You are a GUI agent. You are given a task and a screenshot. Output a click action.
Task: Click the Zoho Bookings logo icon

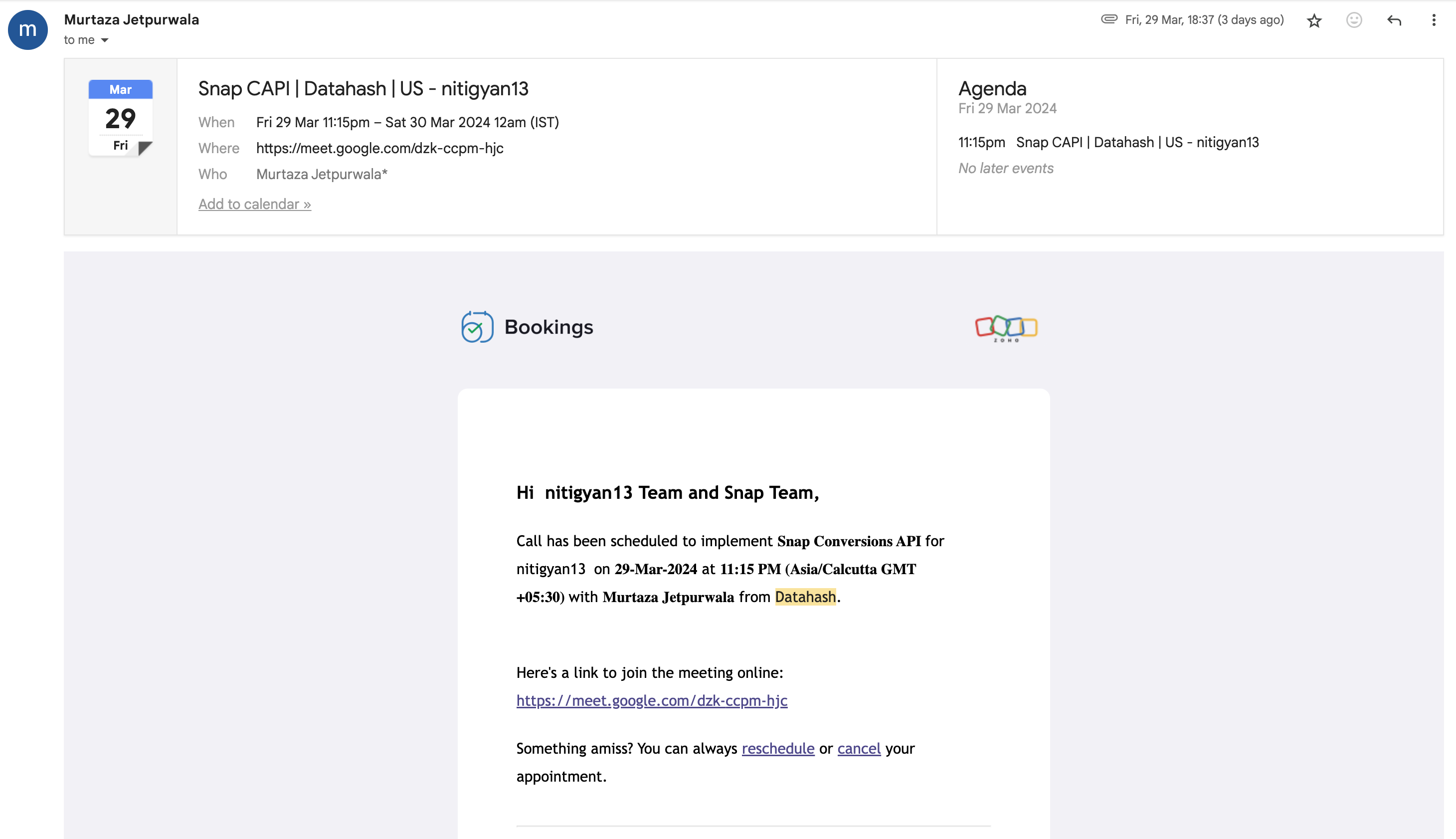(478, 327)
